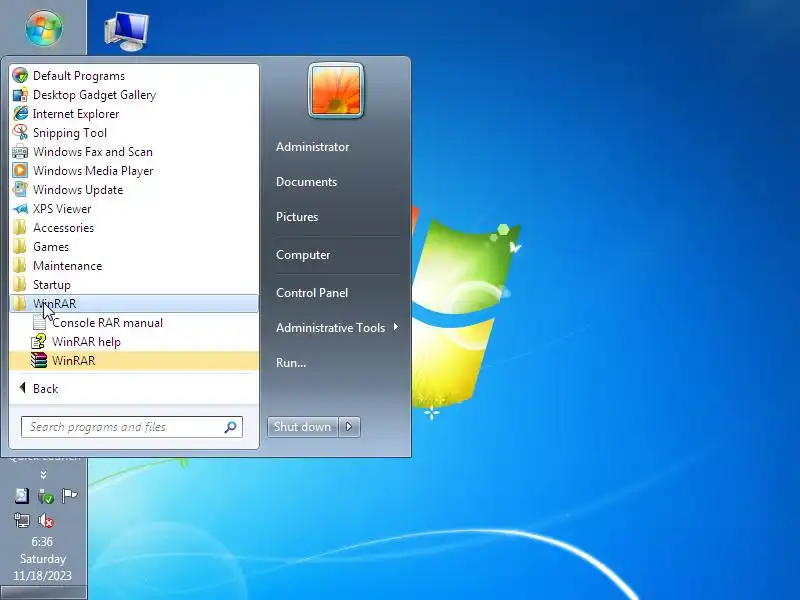The width and height of the screenshot is (800, 600).
Task: Click the Shut down button
Action: click(x=303, y=427)
